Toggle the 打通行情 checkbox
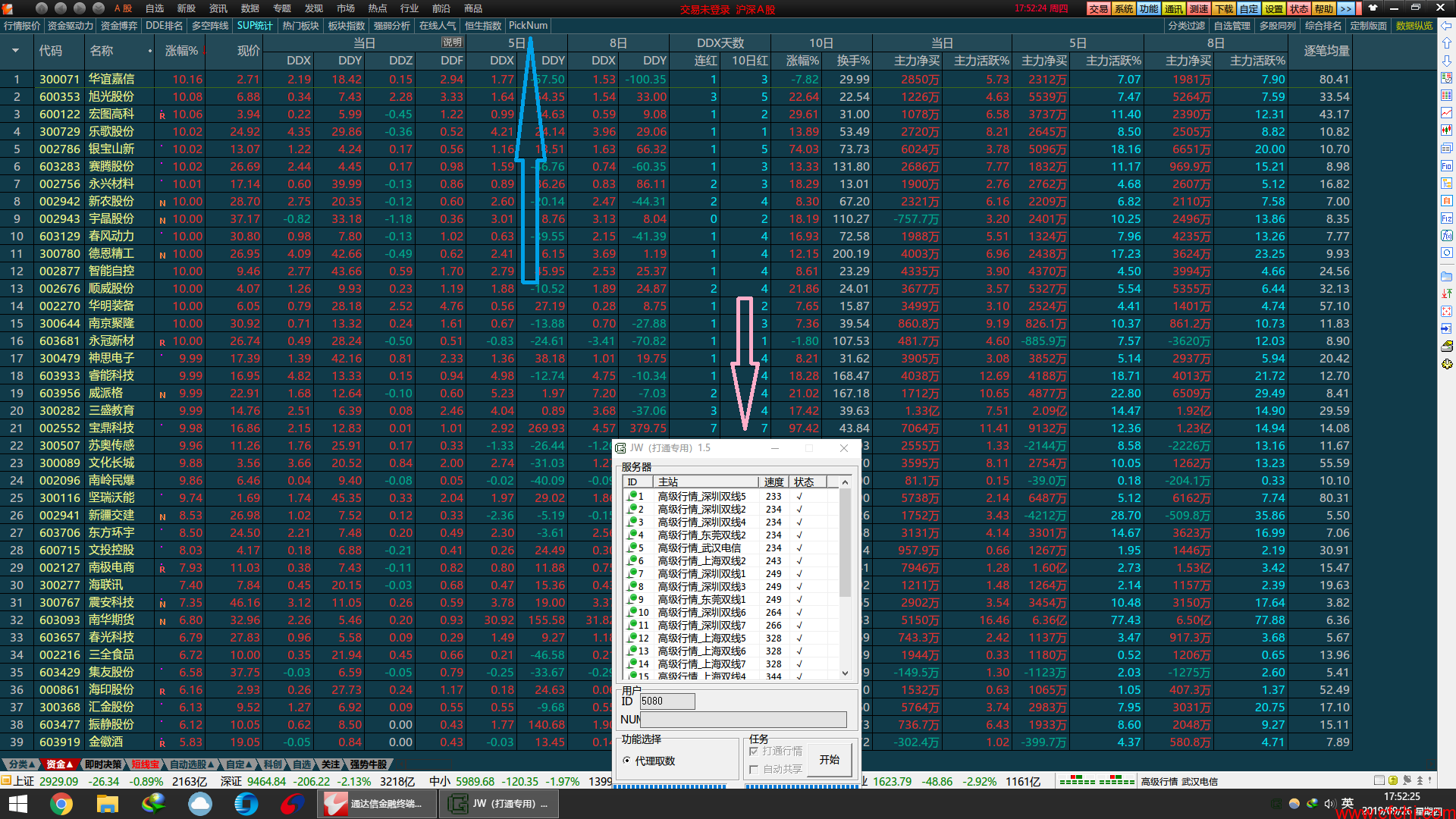 (754, 751)
